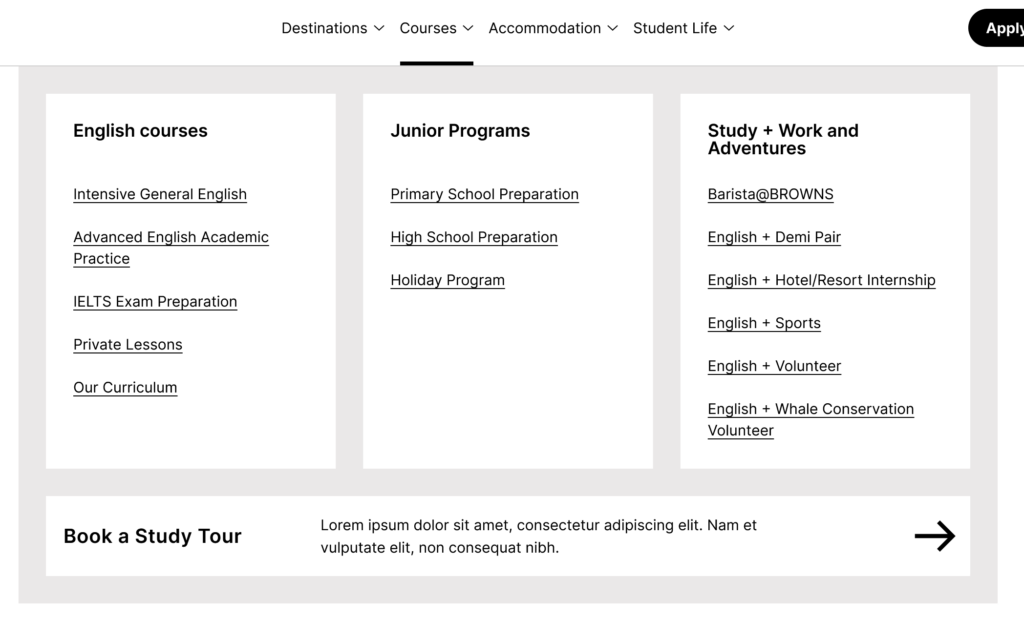
Task: Go to Holiday Program page
Action: 447,280
